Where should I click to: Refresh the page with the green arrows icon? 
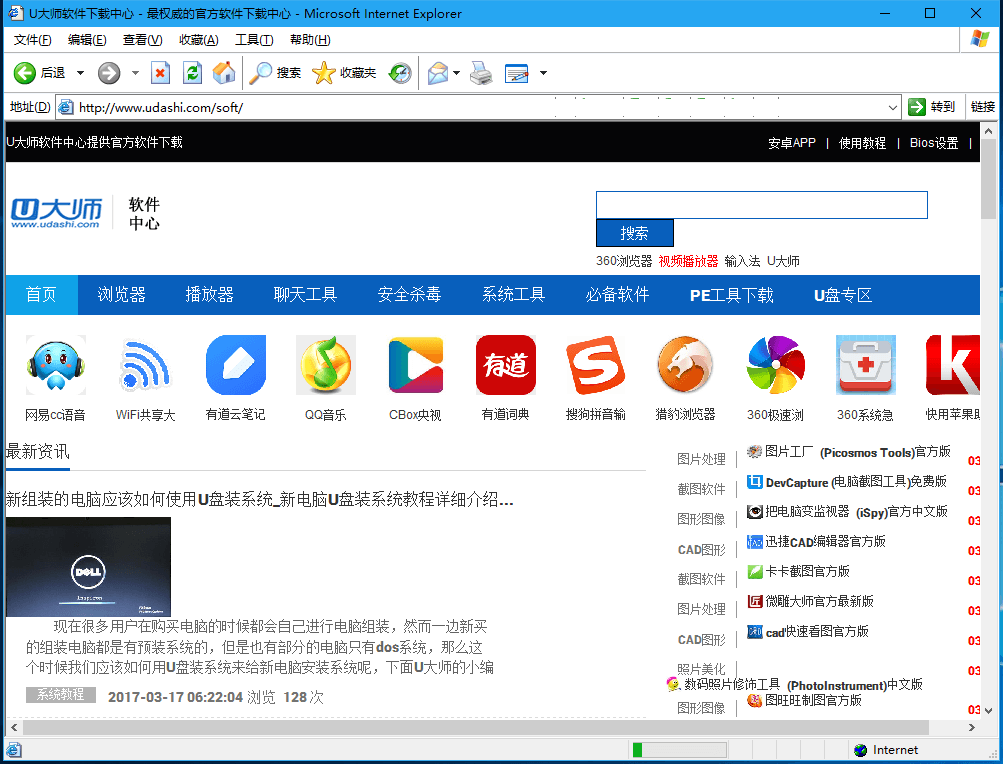click(x=192, y=73)
